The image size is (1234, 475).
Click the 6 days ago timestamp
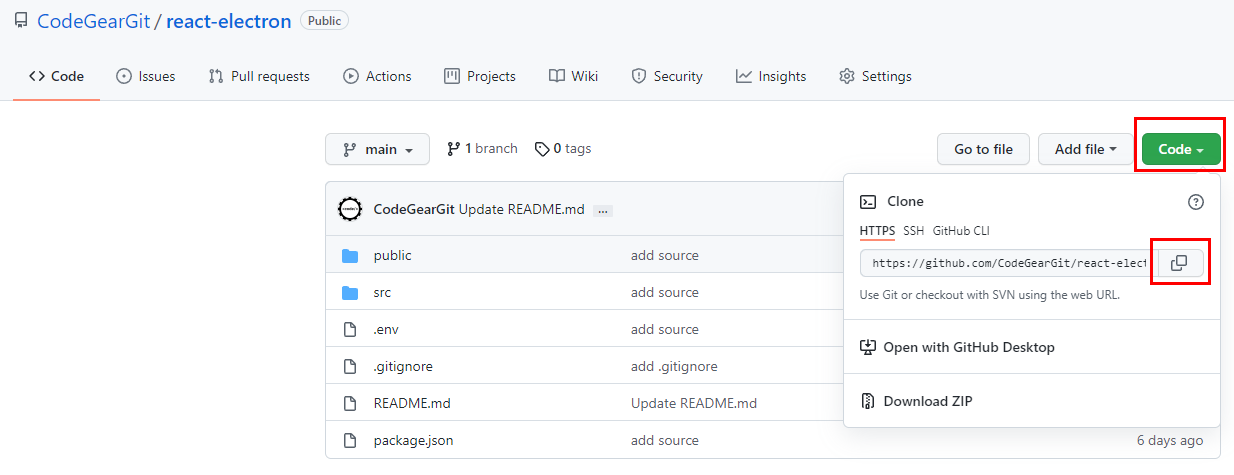1170,440
